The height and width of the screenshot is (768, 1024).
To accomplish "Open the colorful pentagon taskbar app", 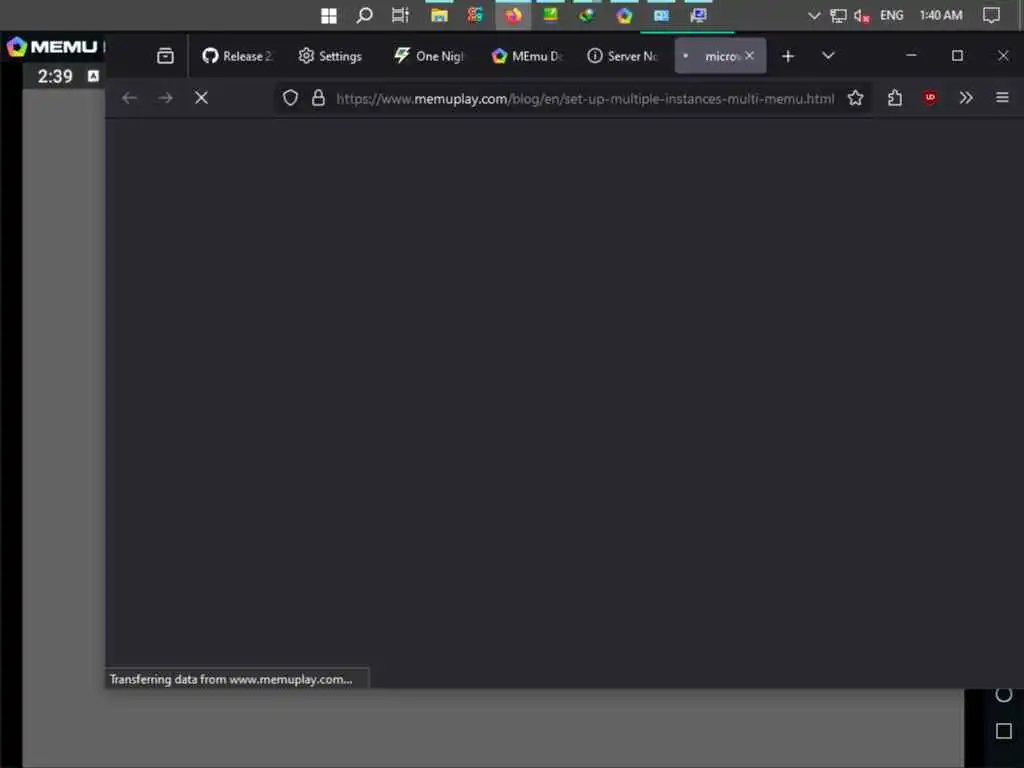I will click(624, 15).
